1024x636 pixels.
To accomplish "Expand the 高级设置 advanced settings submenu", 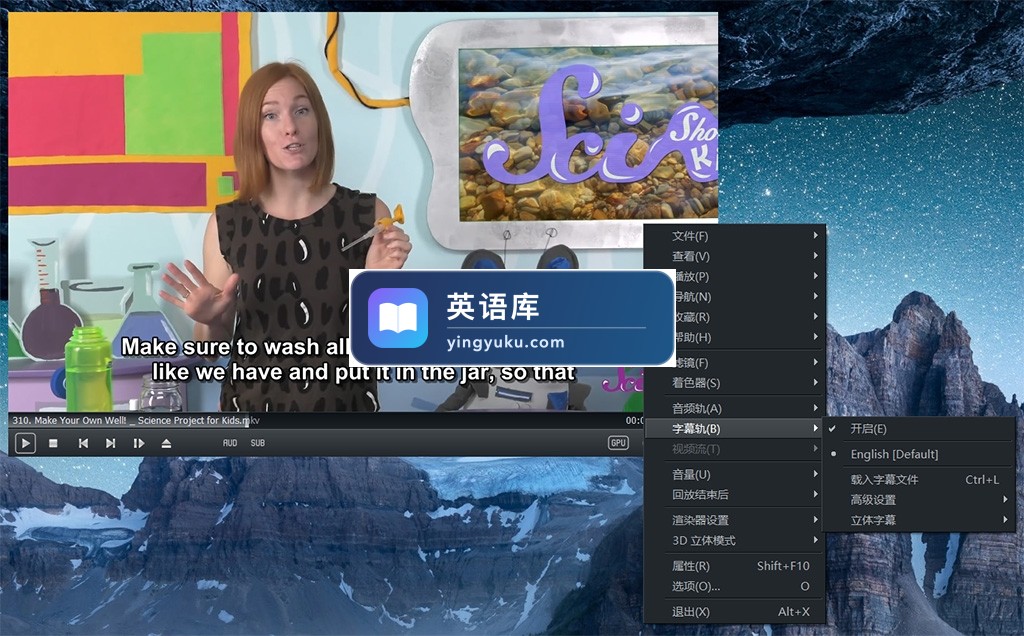I will tap(918, 500).
